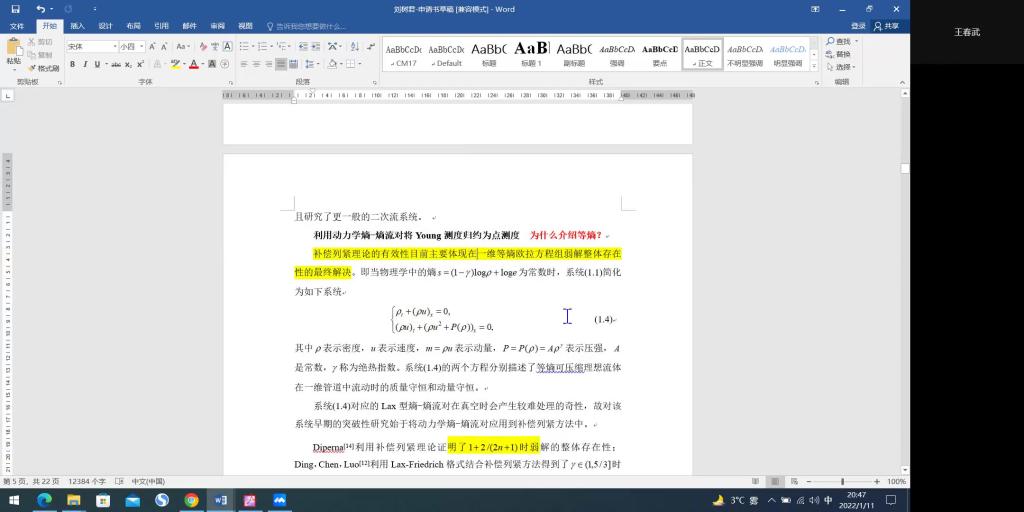Screen dimensions: 1024x512
Task: Click the Format Painter button
Action: point(43,68)
